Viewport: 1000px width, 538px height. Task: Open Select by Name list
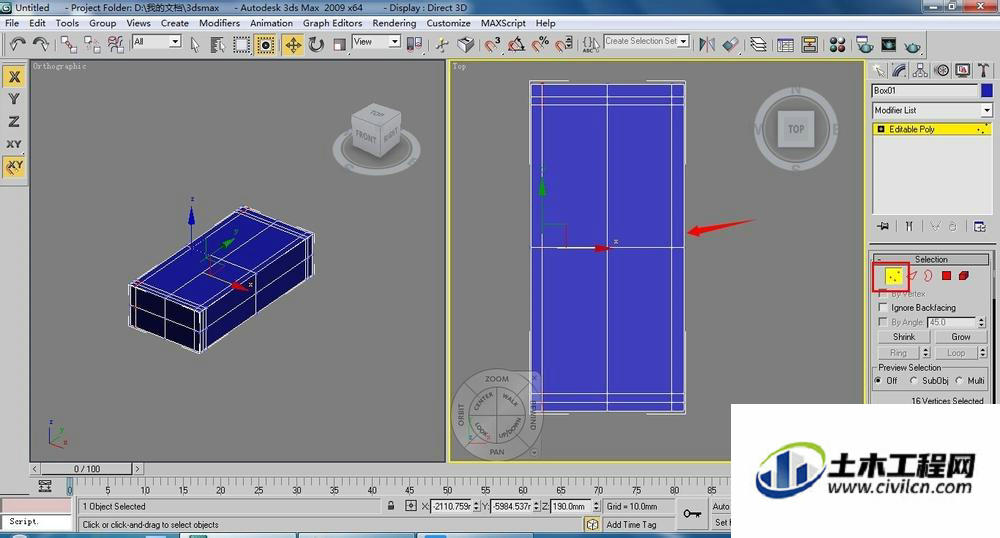[217, 44]
